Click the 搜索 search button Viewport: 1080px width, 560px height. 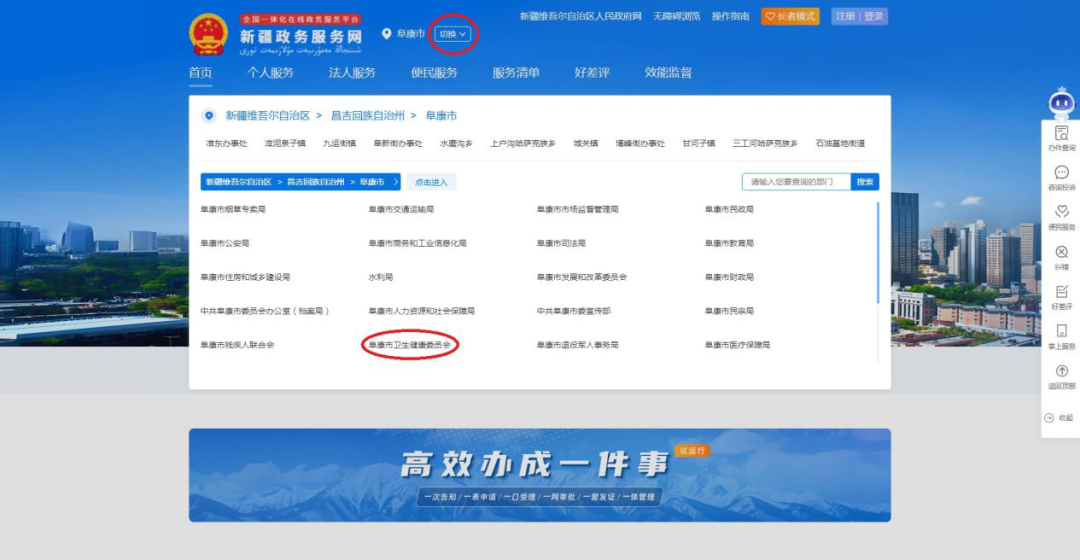(x=865, y=182)
